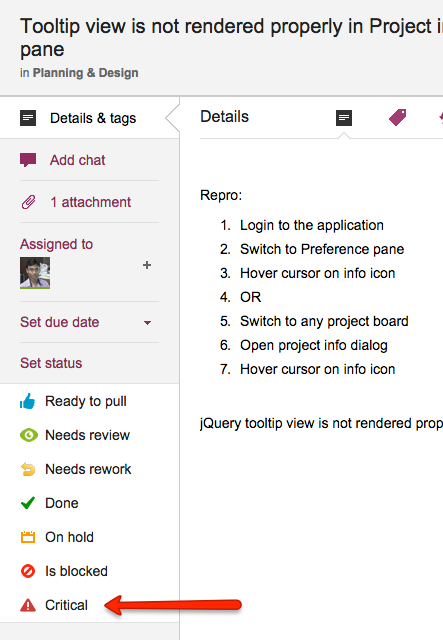Switch to details note icon tab
This screenshot has height=640, width=443.
coord(344,118)
